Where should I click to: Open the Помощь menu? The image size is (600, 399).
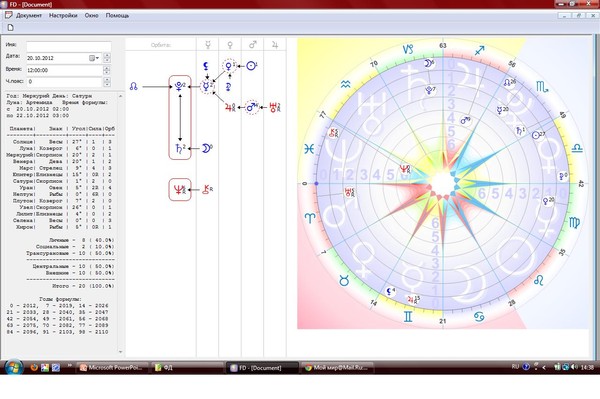pos(117,16)
